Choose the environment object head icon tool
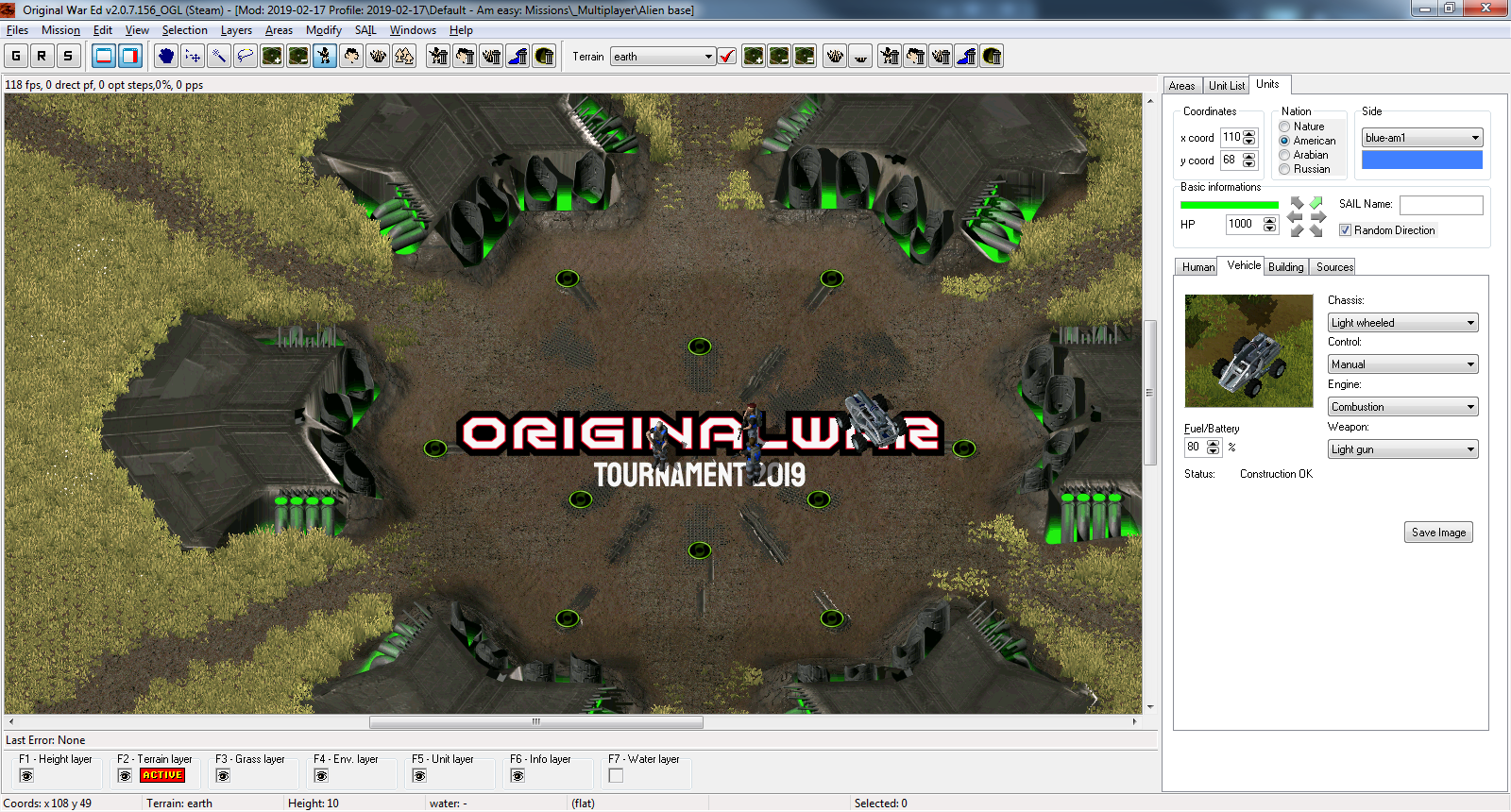 [x=351, y=56]
